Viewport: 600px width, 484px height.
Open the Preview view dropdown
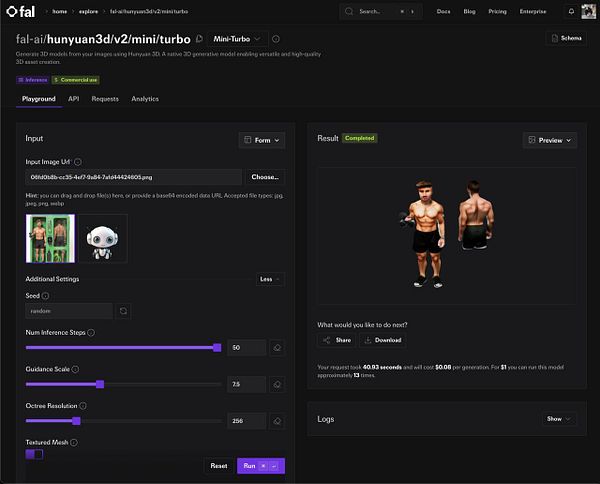pos(550,140)
